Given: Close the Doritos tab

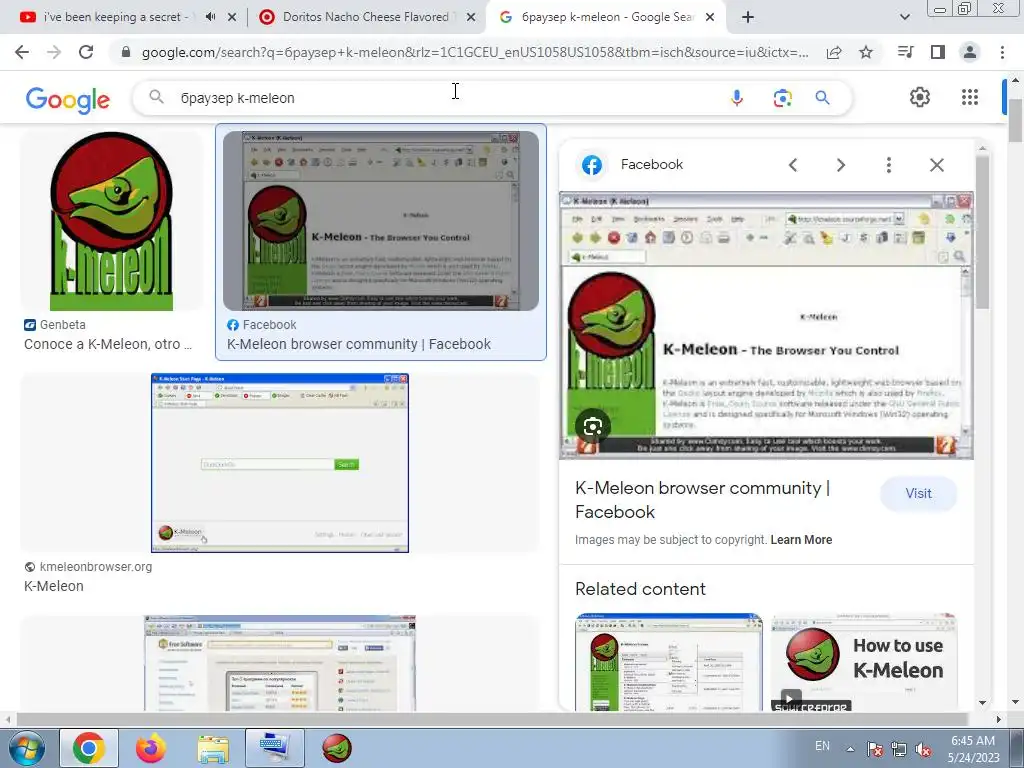Looking at the screenshot, I should tap(471, 18).
